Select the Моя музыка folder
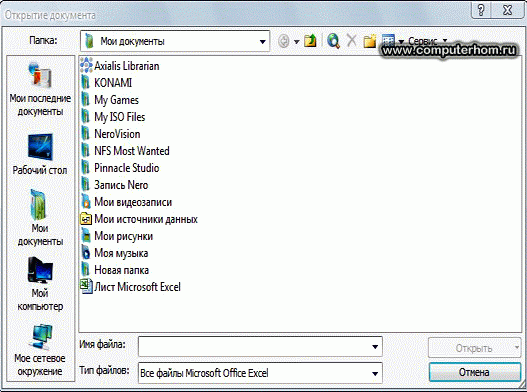The height and width of the screenshot is (392, 527). coord(114,253)
